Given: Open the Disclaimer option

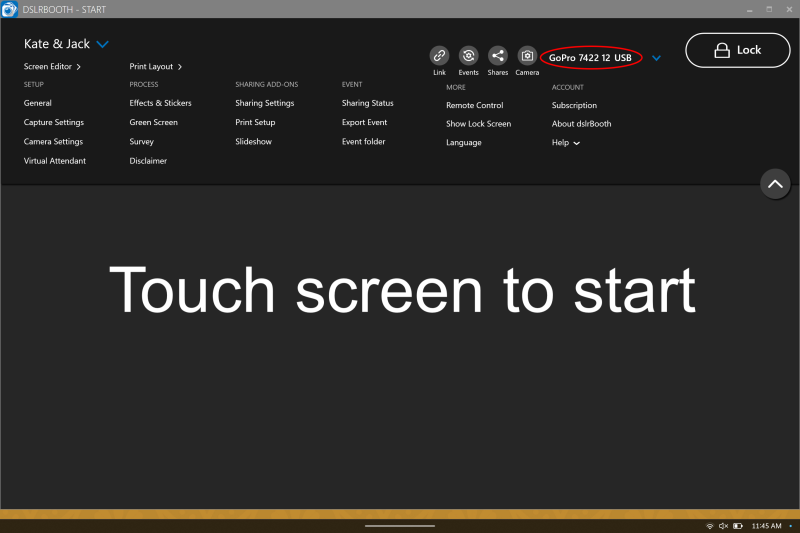Looking at the screenshot, I should point(148,161).
